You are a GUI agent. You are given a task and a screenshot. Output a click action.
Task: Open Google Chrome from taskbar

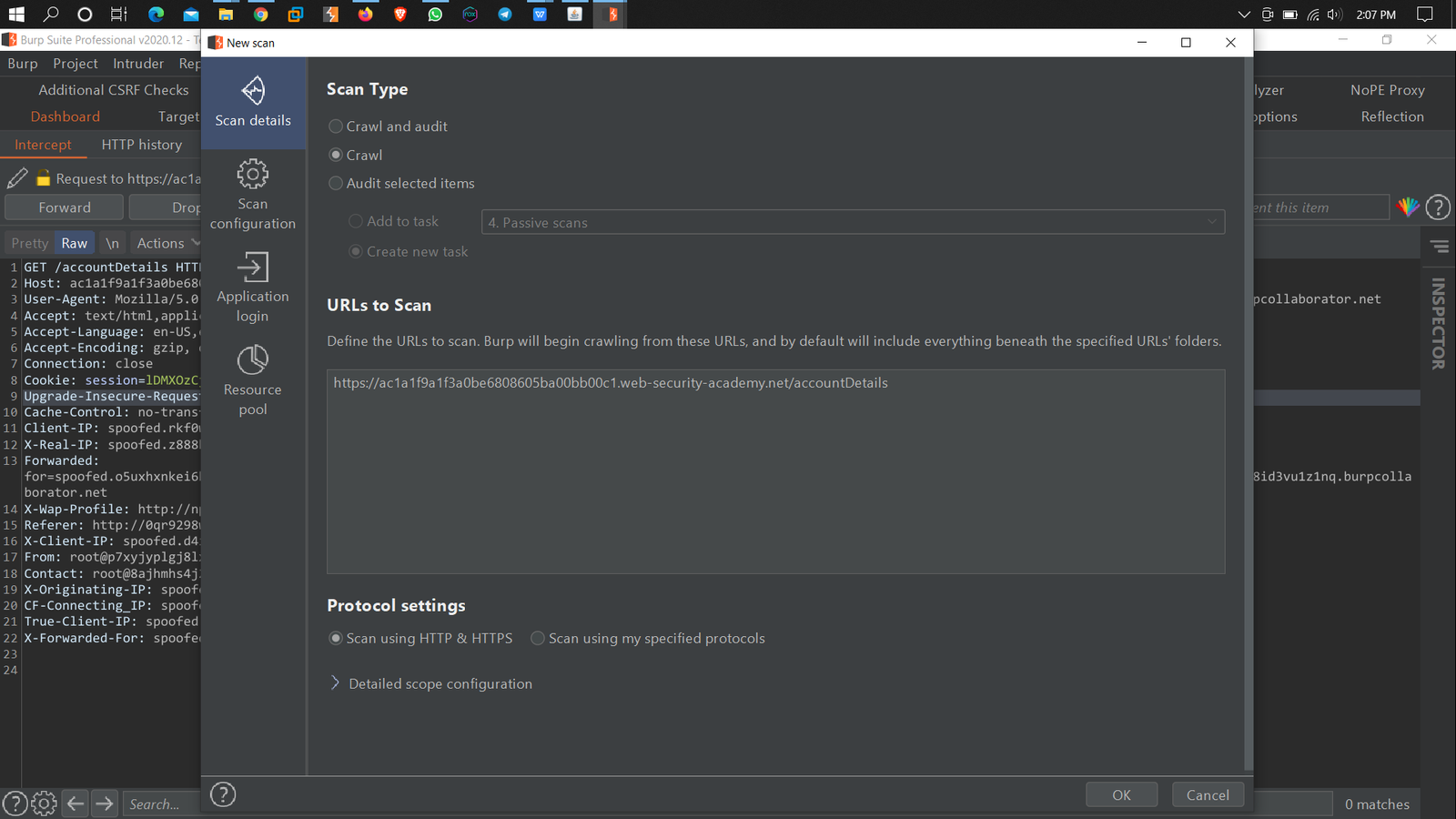coord(261,14)
